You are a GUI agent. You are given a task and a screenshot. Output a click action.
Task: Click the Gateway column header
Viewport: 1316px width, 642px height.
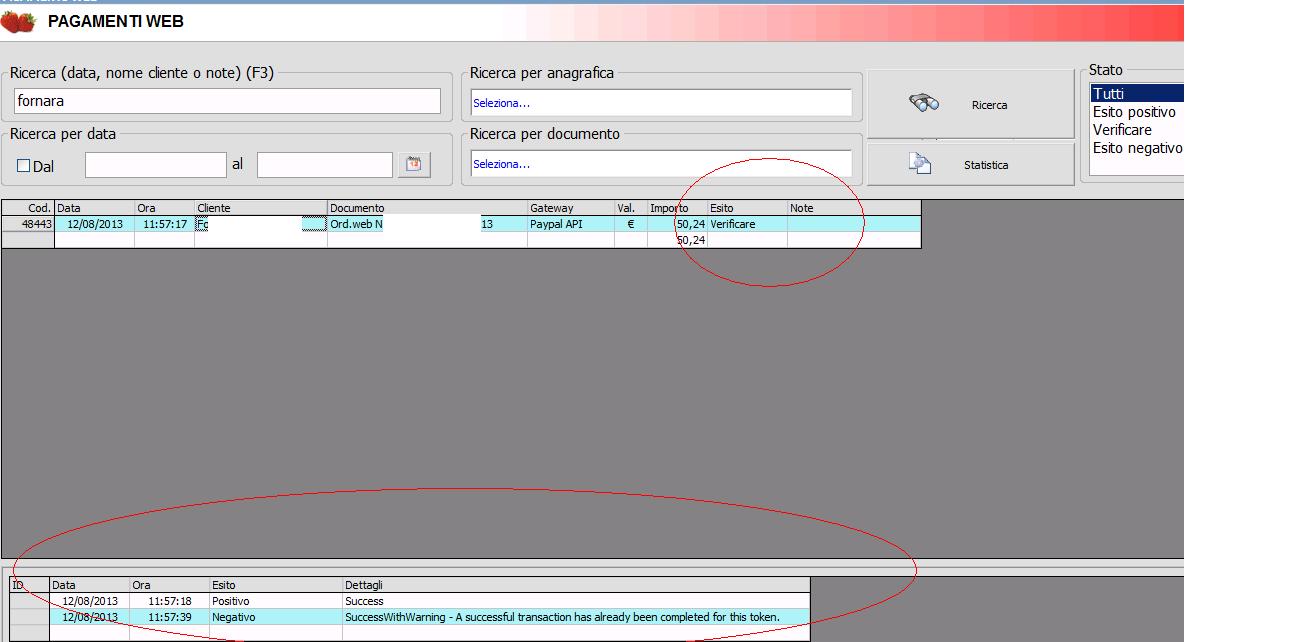(x=571, y=208)
